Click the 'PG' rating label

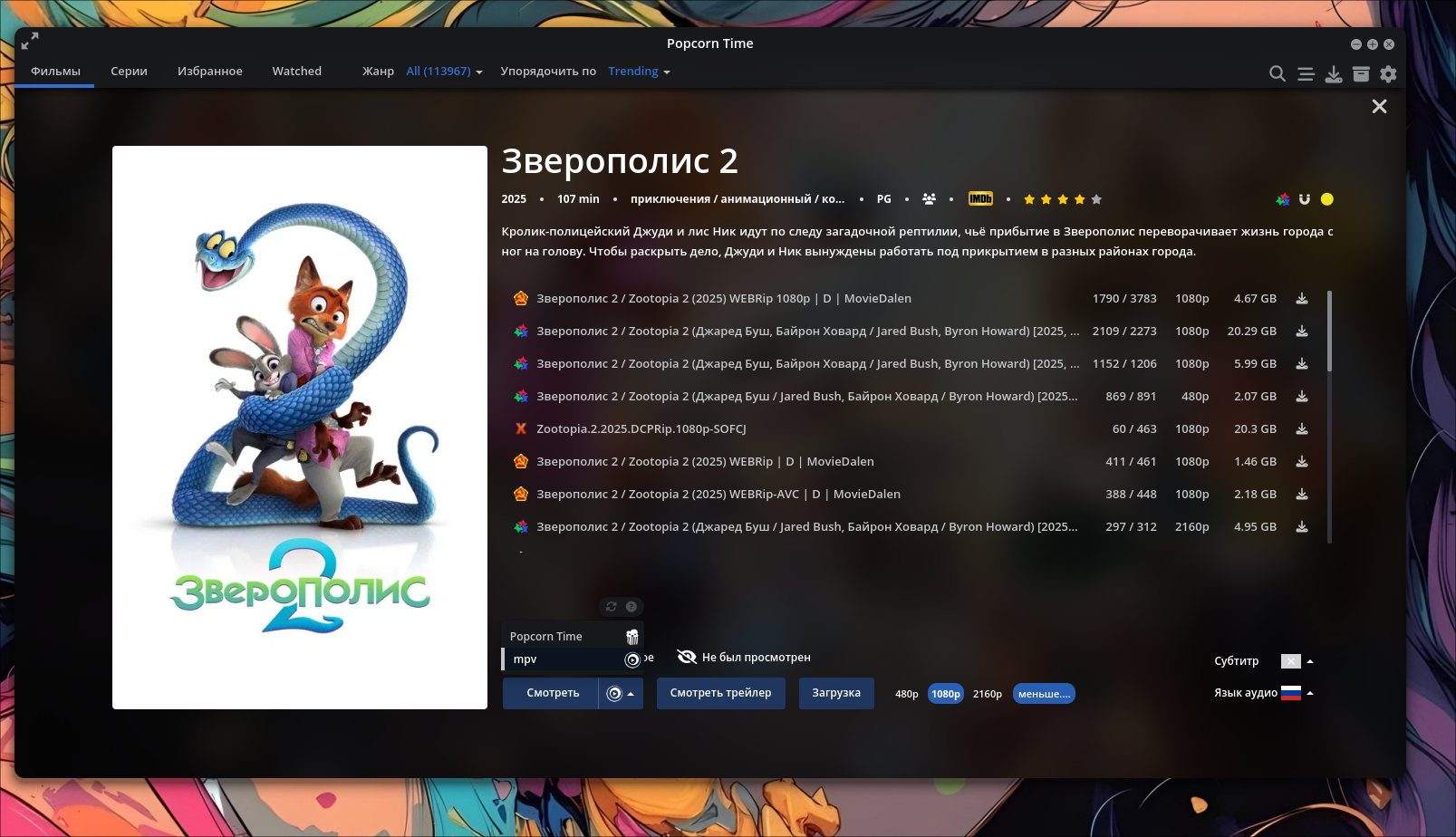click(884, 199)
